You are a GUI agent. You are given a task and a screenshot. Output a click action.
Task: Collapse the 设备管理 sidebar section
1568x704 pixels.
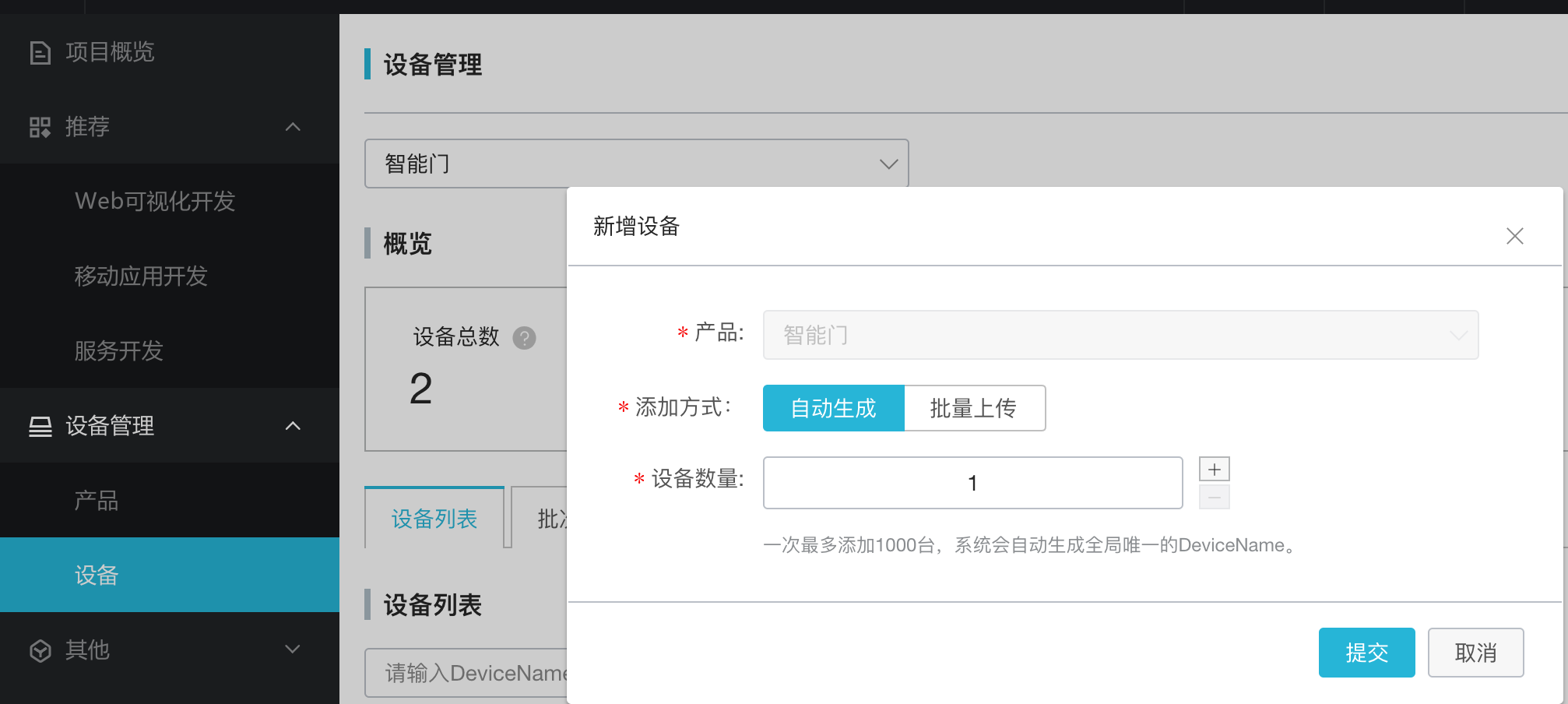(x=293, y=426)
